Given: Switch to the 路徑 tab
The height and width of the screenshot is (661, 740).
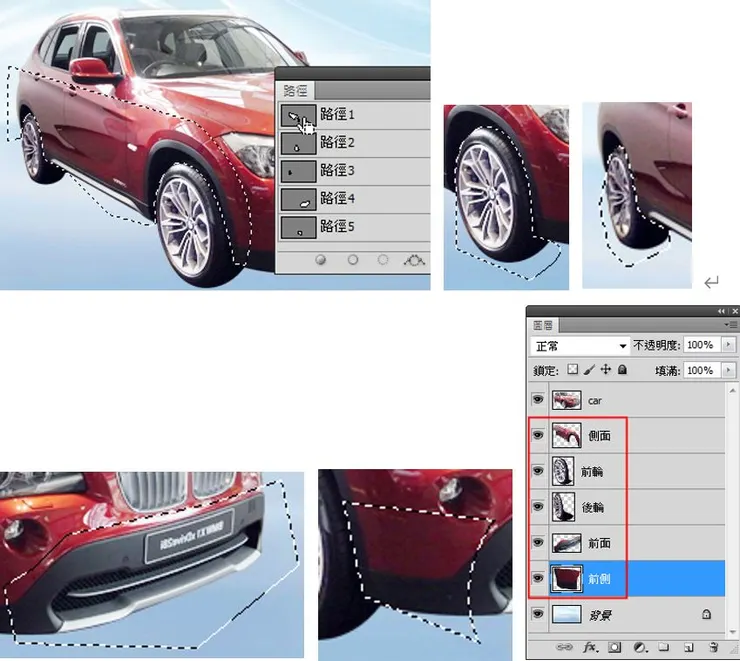Looking at the screenshot, I should [x=295, y=91].
